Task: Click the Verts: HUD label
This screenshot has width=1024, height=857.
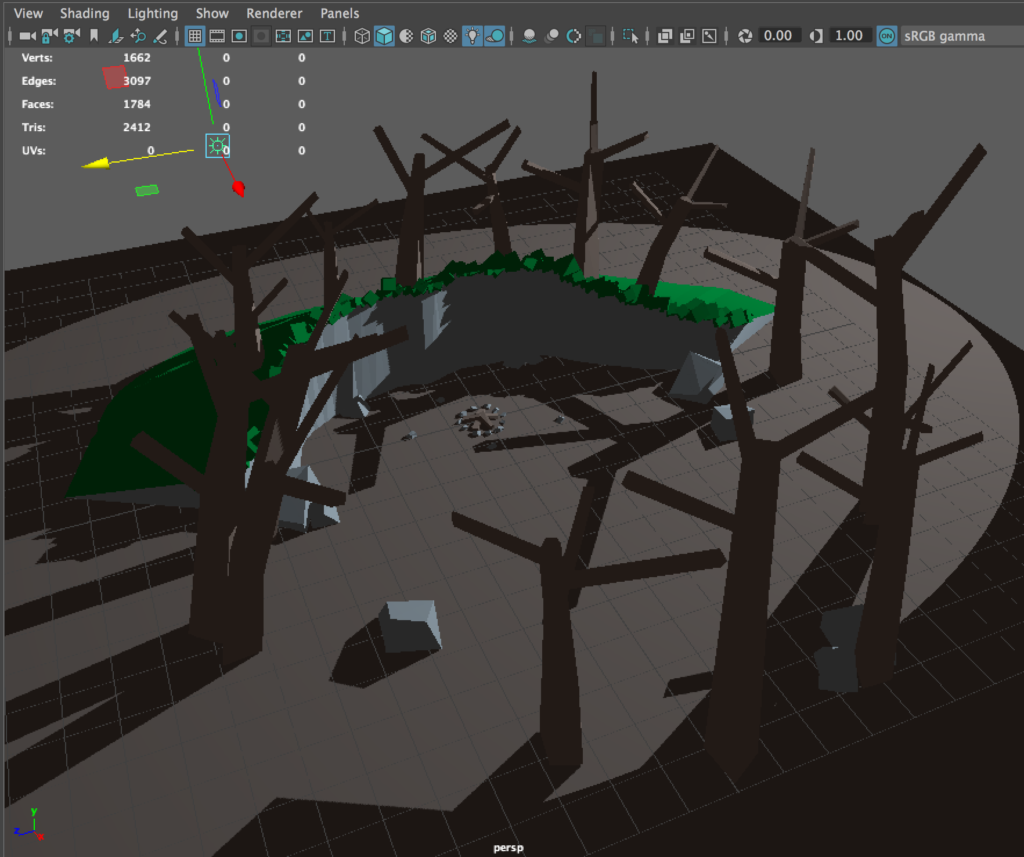Action: click(37, 57)
